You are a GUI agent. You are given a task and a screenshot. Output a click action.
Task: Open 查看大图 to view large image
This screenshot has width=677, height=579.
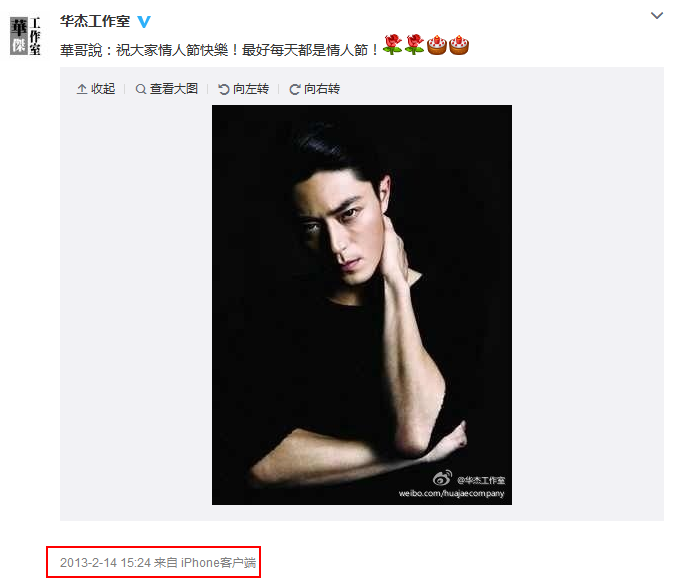(x=167, y=89)
